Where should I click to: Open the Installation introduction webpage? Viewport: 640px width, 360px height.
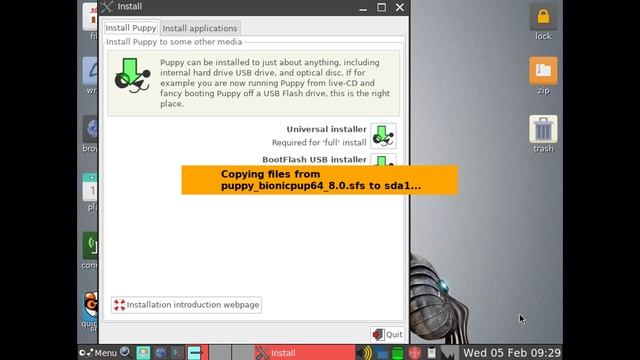(186, 305)
